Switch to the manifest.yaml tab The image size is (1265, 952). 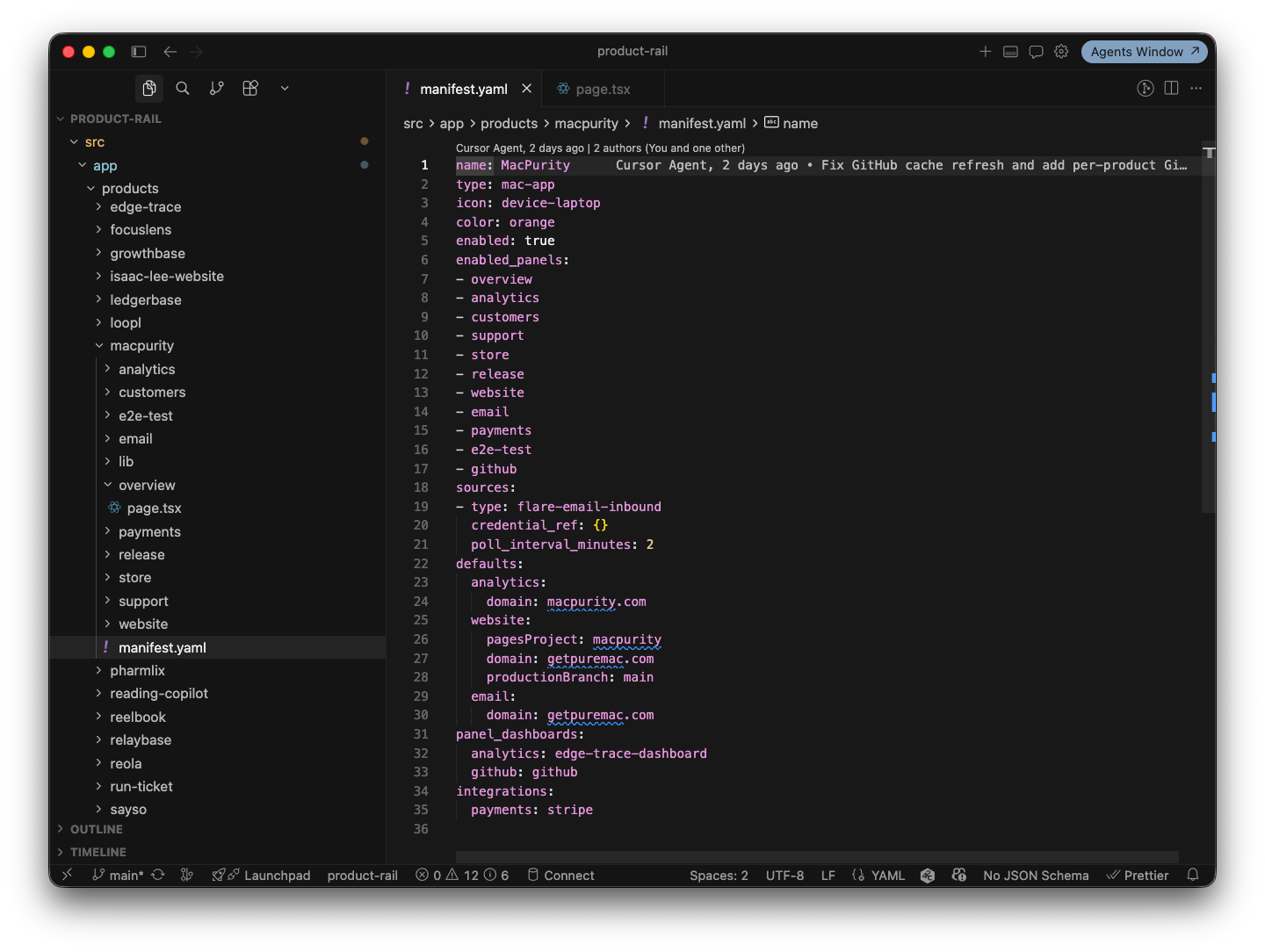464,89
